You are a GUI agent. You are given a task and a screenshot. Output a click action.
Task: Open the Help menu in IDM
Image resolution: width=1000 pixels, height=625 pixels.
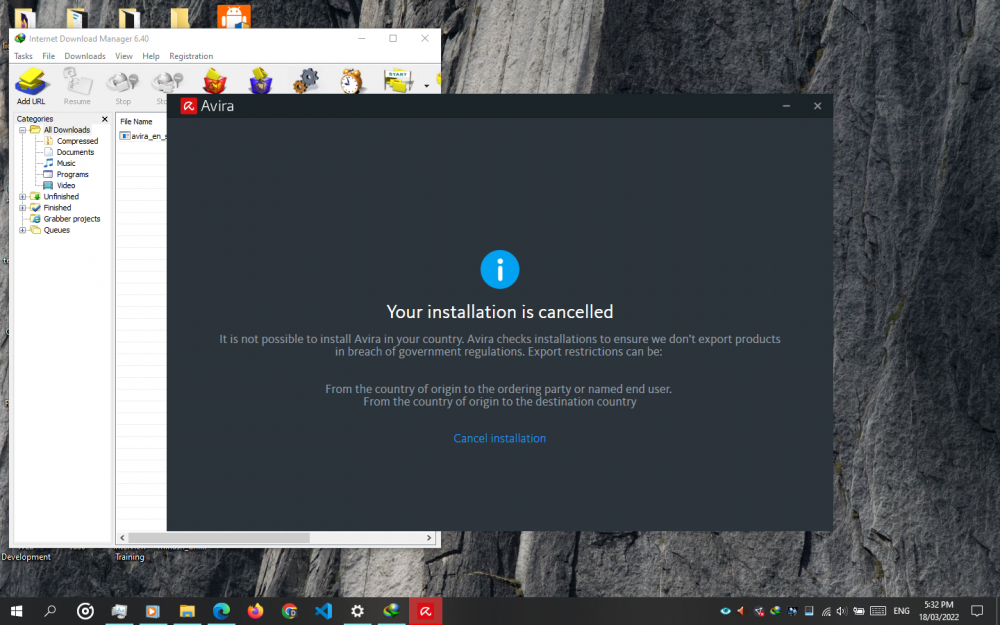pyautogui.click(x=151, y=56)
